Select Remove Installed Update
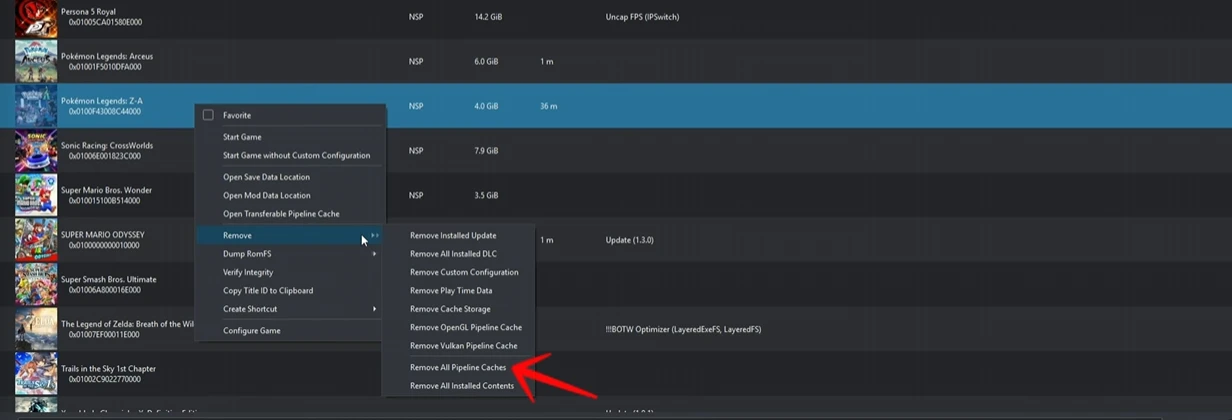Screen dimensions: 1232x420 click(x=453, y=236)
